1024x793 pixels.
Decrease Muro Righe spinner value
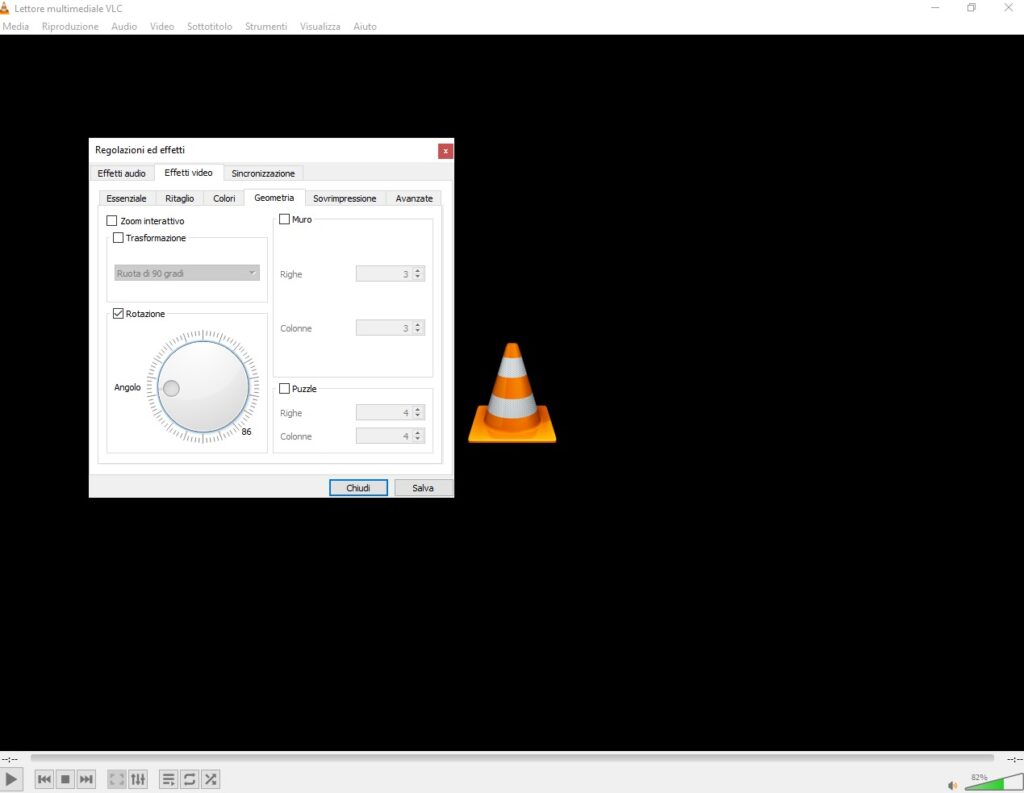(418, 277)
